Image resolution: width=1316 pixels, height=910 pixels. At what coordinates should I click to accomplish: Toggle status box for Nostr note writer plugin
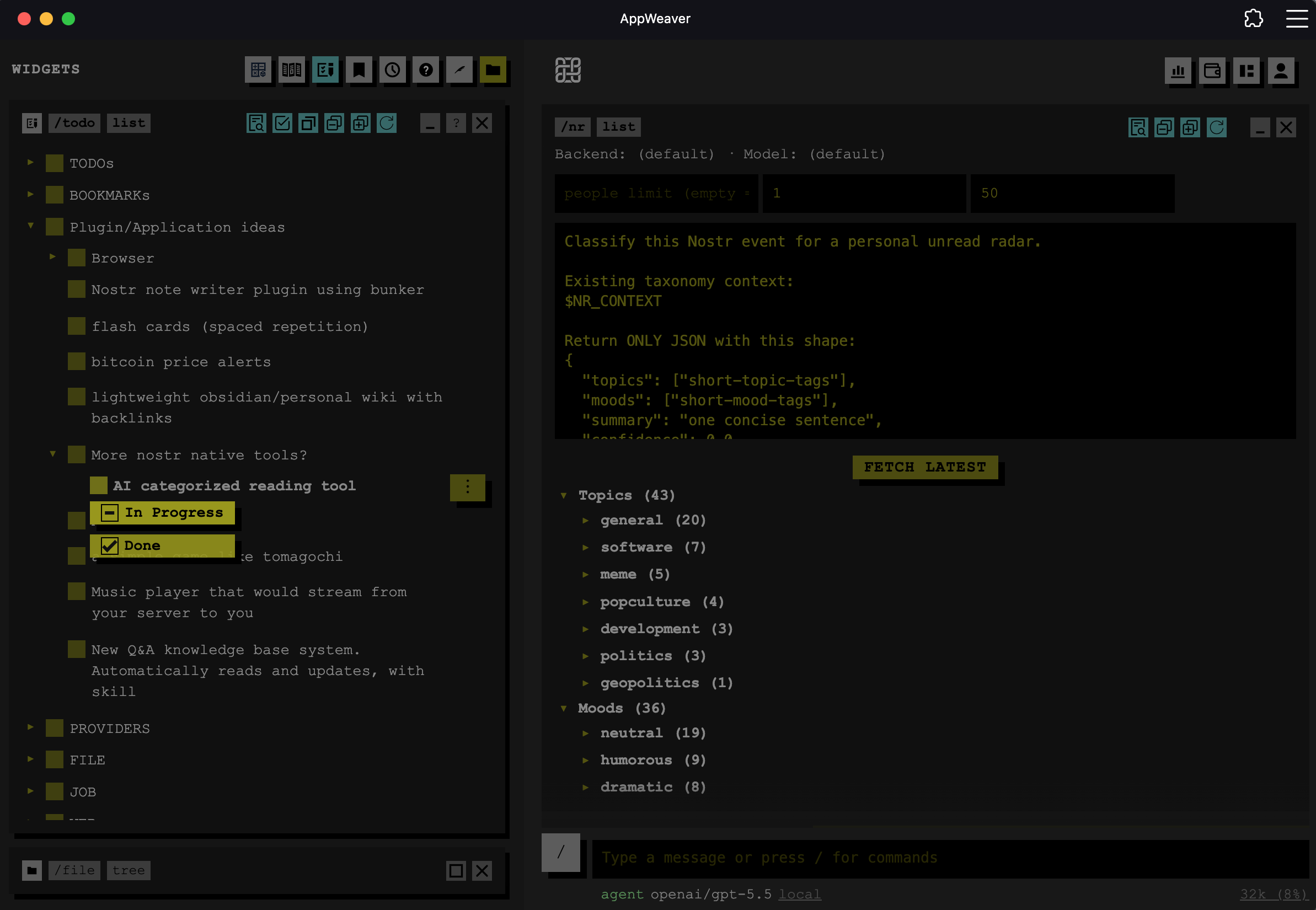click(x=77, y=289)
